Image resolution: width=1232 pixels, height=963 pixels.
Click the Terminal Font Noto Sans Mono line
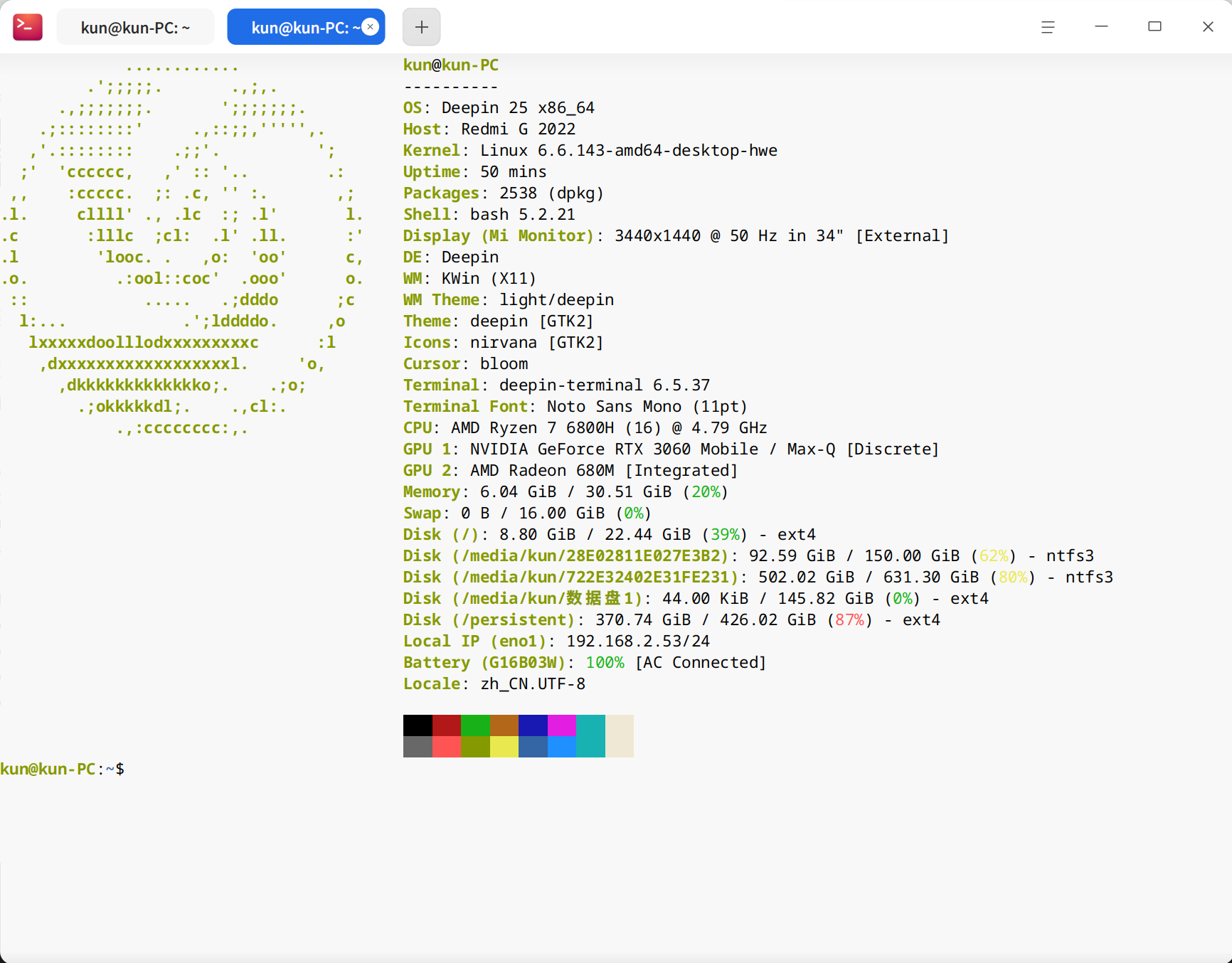point(575,406)
